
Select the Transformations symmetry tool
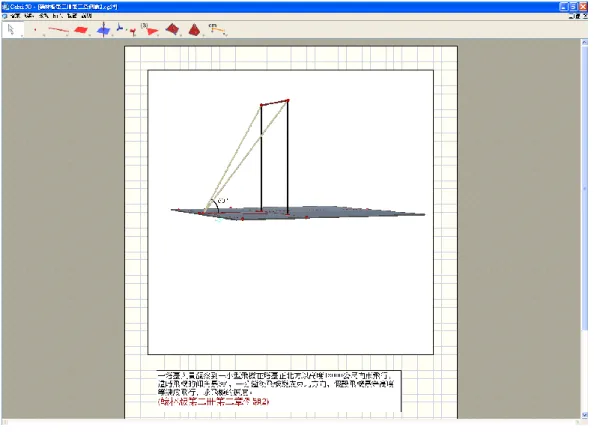pos(127,30)
